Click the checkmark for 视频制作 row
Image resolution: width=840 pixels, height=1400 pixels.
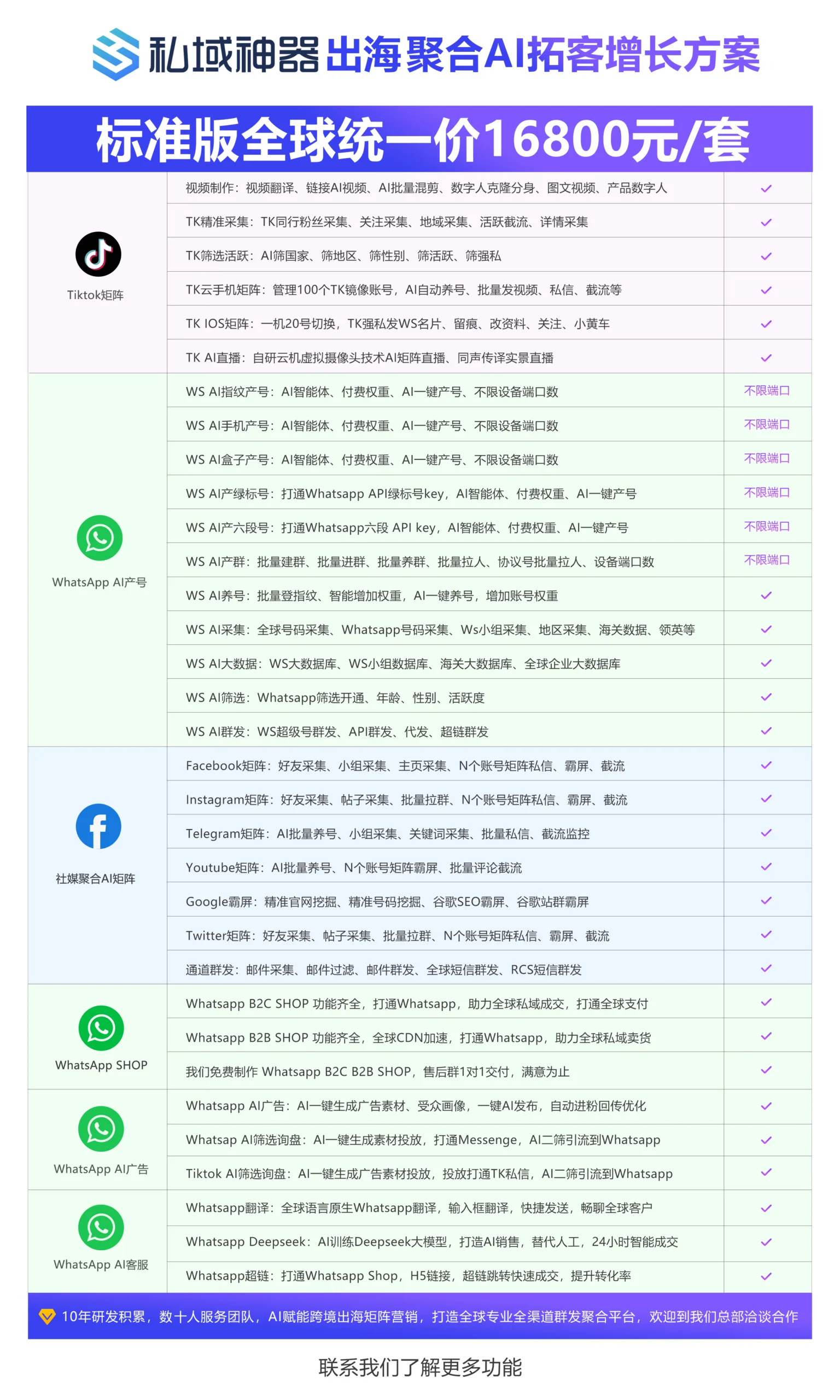point(766,189)
